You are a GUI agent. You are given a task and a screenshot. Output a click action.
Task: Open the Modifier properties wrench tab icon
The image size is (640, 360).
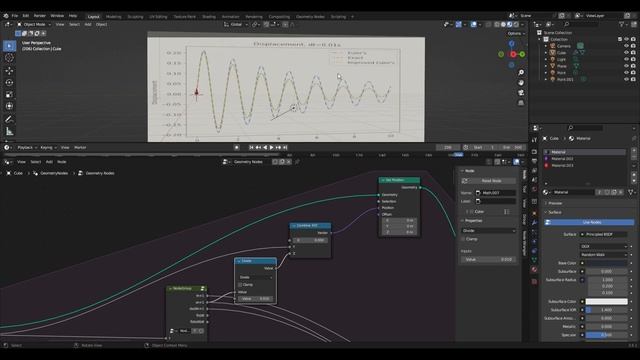(534, 222)
